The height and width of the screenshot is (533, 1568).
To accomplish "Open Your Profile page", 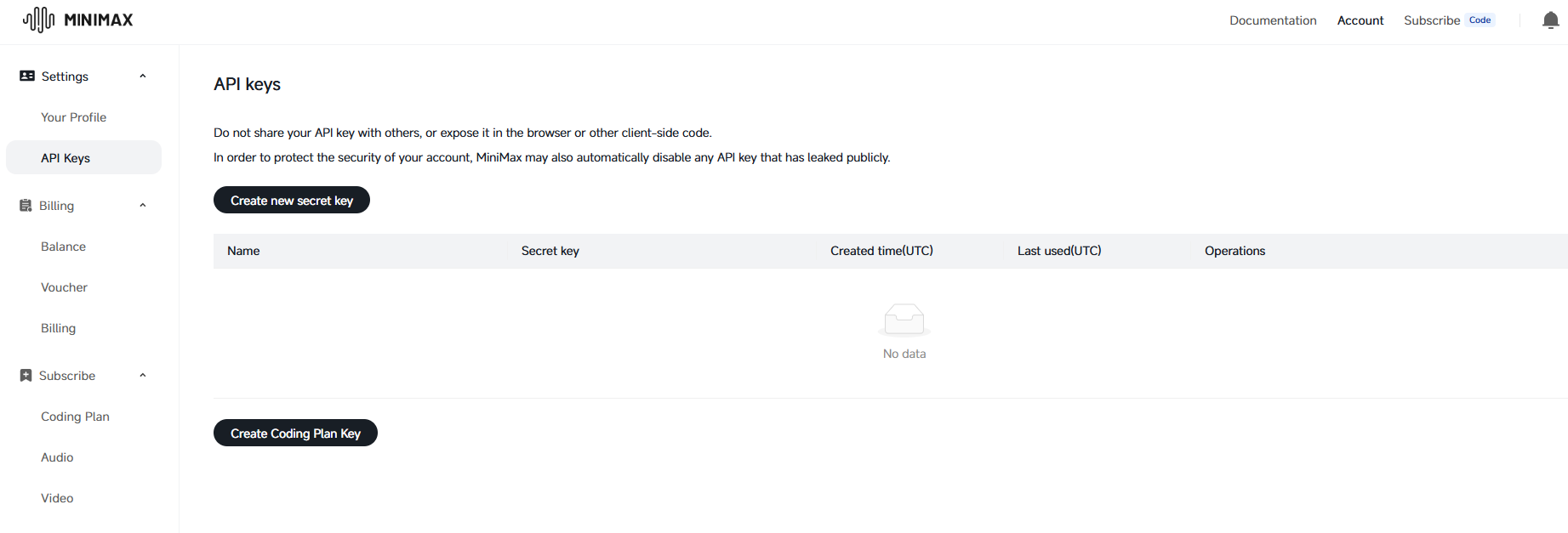I will pos(74,117).
